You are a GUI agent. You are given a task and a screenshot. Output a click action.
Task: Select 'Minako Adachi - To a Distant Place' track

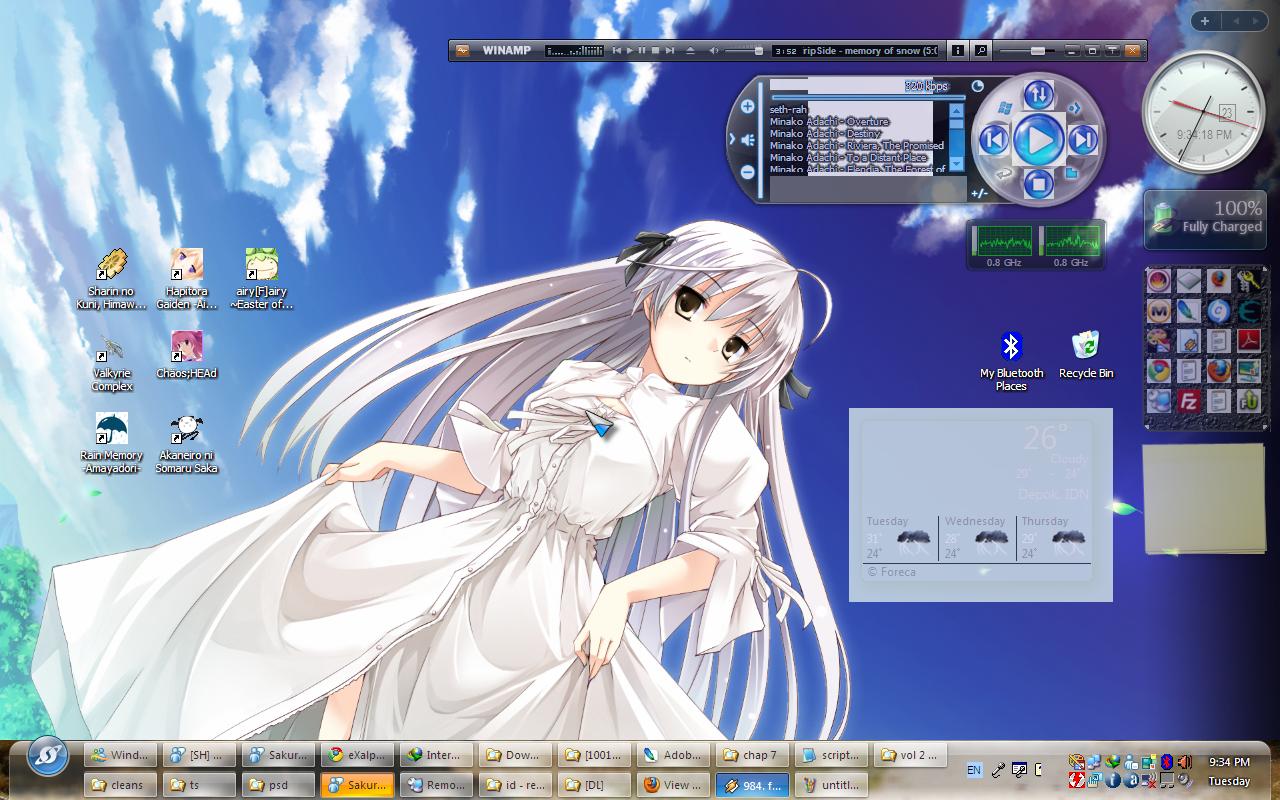pos(848,157)
